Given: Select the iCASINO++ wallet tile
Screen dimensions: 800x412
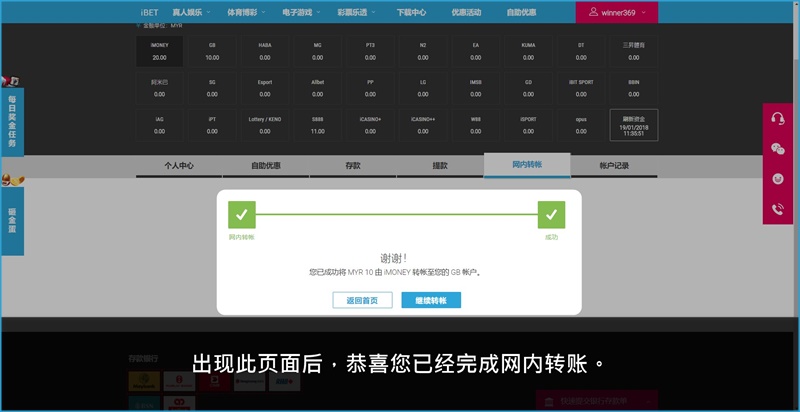Looking at the screenshot, I should pyautogui.click(x=423, y=125).
